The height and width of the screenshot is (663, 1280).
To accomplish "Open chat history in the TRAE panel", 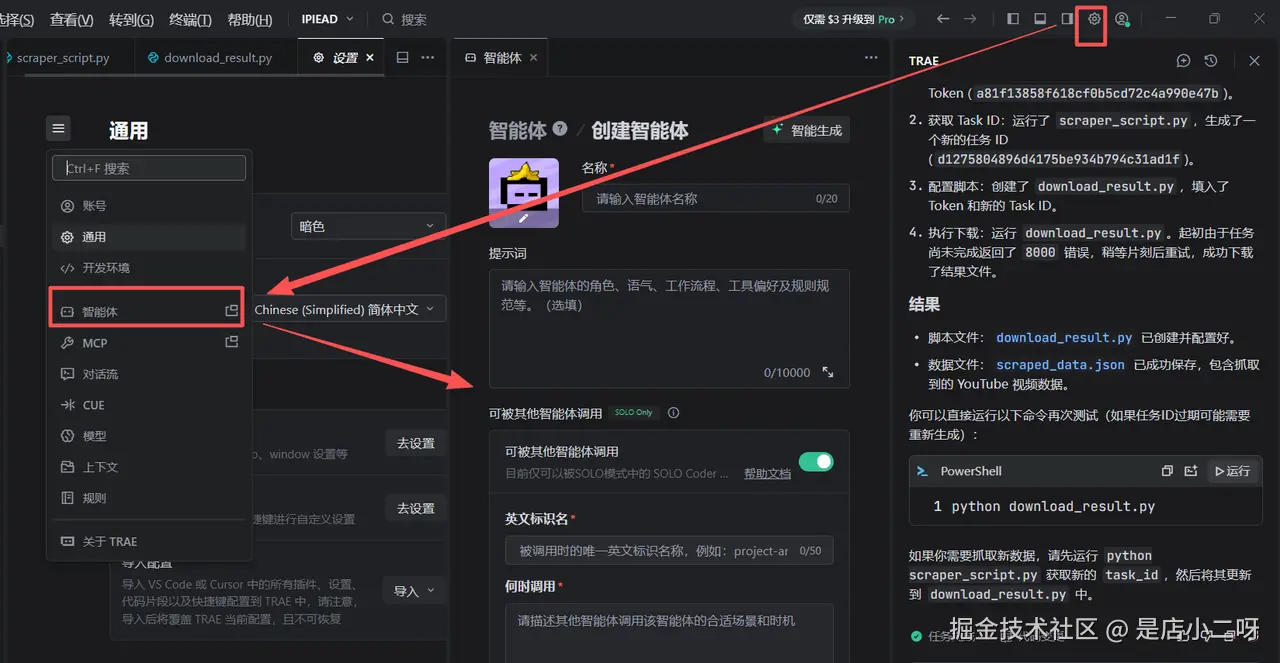I will pyautogui.click(x=1211, y=61).
